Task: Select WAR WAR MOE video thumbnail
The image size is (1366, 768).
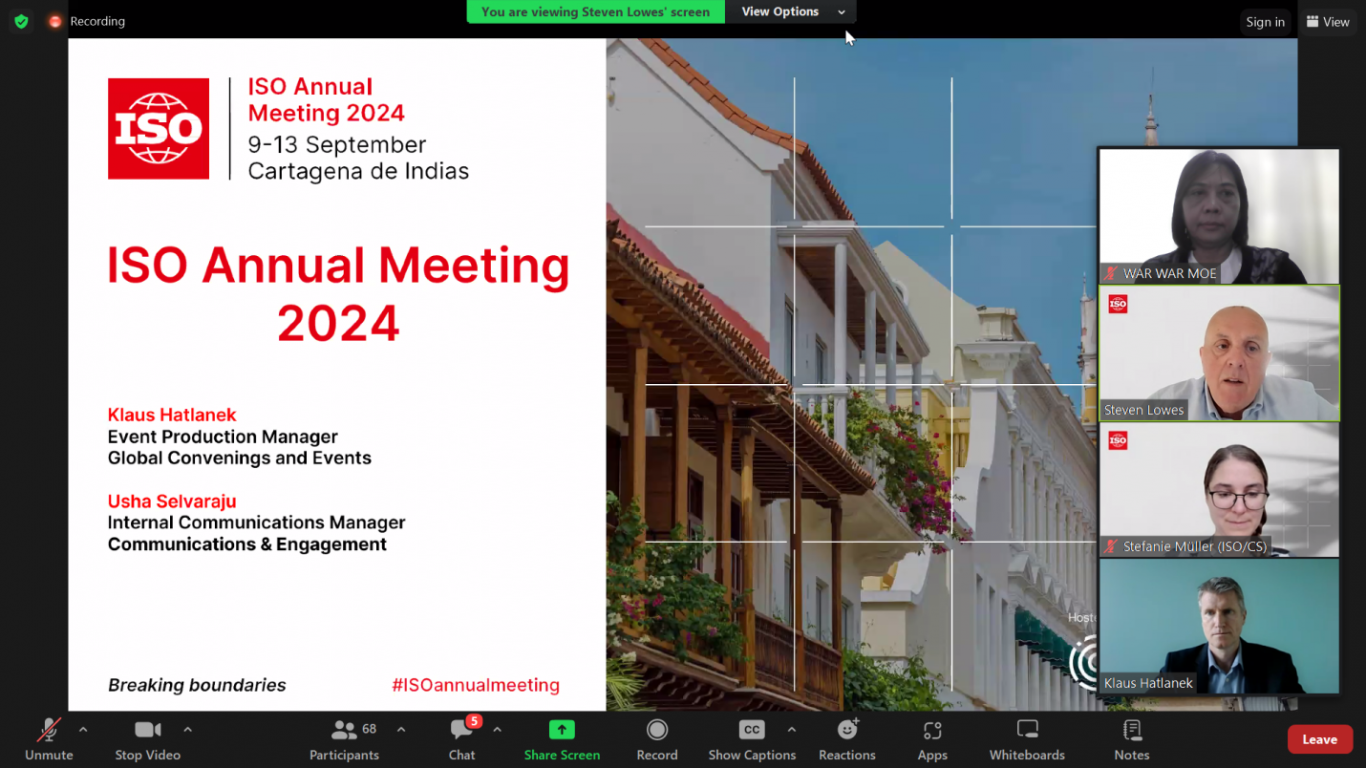Action: point(1219,217)
